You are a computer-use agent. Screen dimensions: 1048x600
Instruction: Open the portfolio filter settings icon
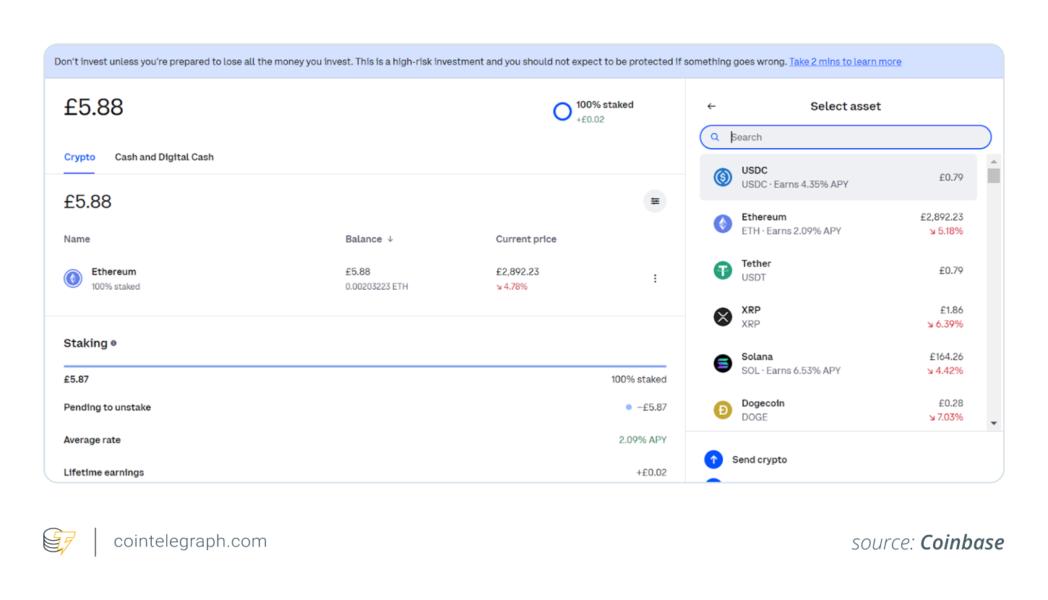tap(655, 201)
